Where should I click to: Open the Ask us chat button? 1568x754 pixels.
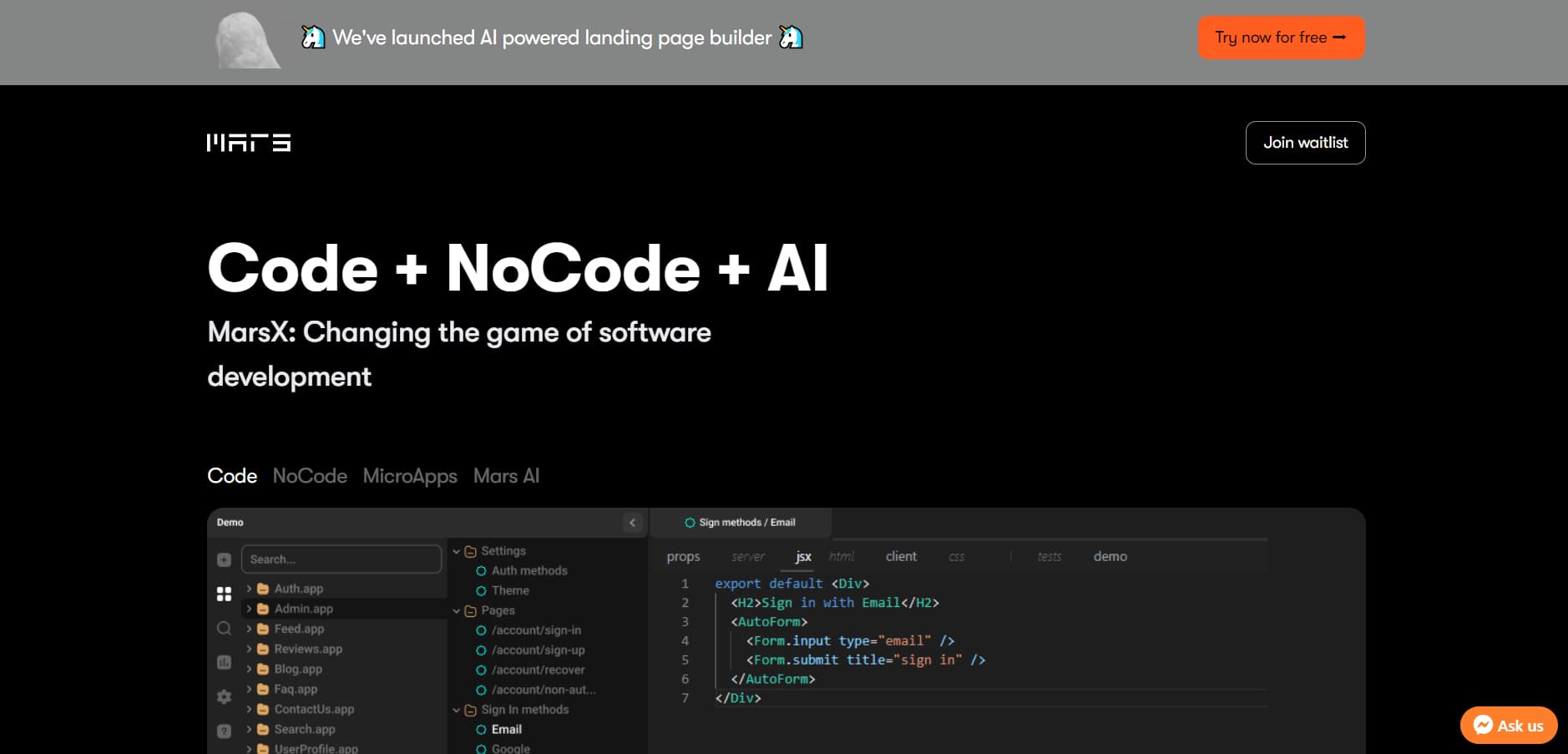(1509, 726)
